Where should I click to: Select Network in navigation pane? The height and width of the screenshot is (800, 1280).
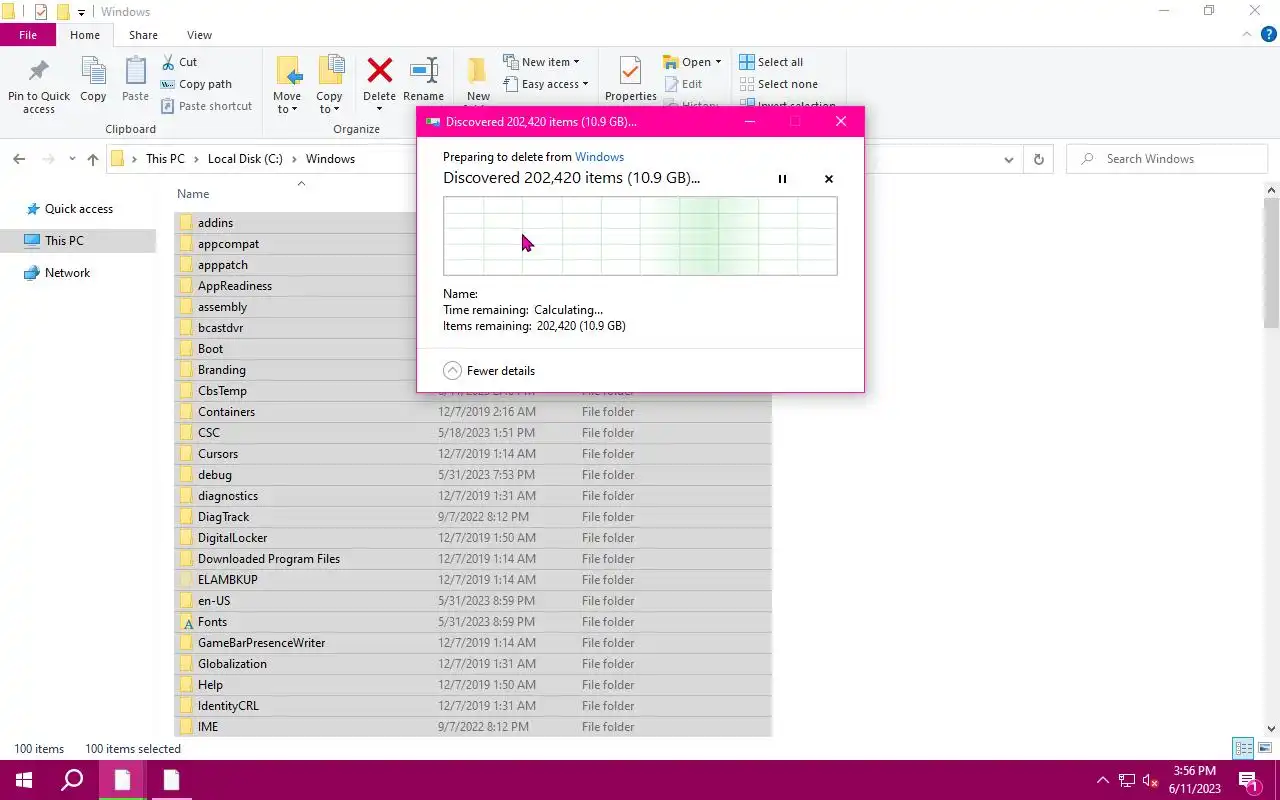click(67, 273)
